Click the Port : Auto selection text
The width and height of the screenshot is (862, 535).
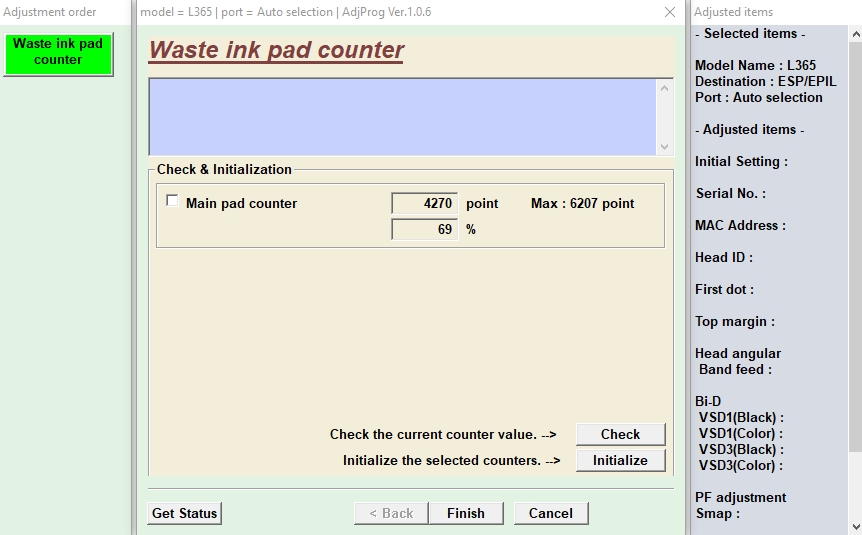759,97
